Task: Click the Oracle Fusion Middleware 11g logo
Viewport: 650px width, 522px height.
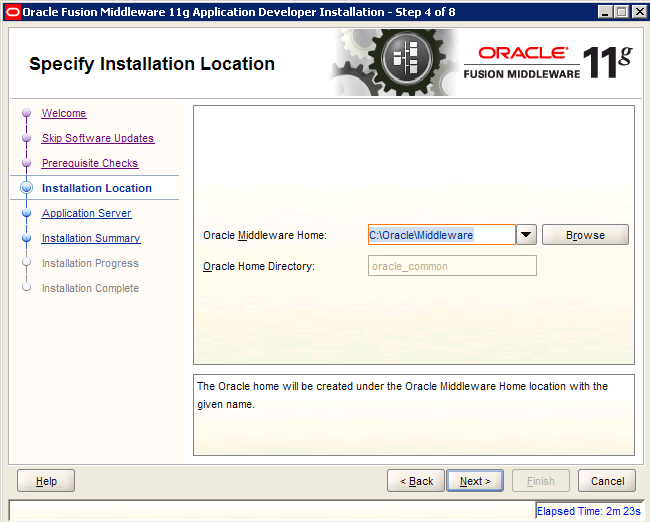Action: (x=548, y=63)
